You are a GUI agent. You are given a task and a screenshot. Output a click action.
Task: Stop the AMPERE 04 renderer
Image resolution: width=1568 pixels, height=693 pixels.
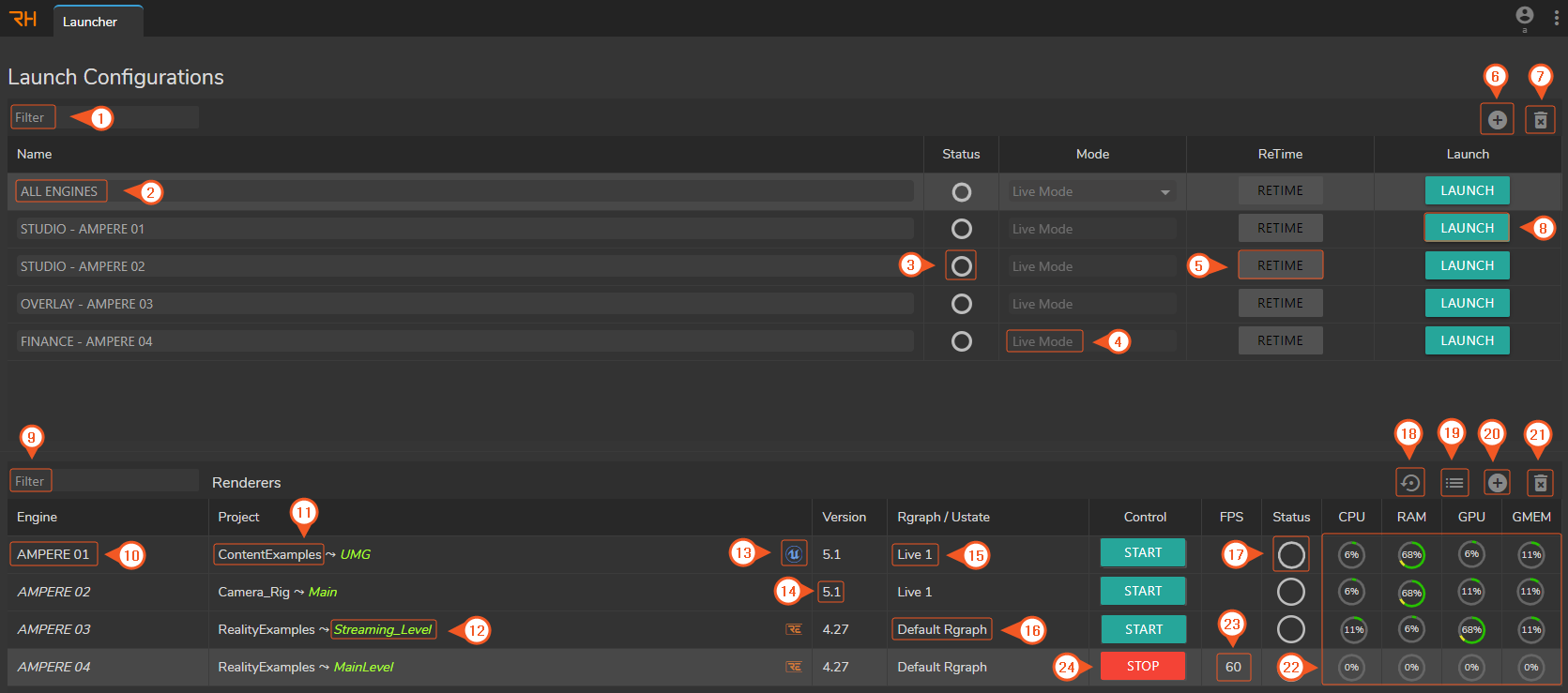click(x=1142, y=666)
